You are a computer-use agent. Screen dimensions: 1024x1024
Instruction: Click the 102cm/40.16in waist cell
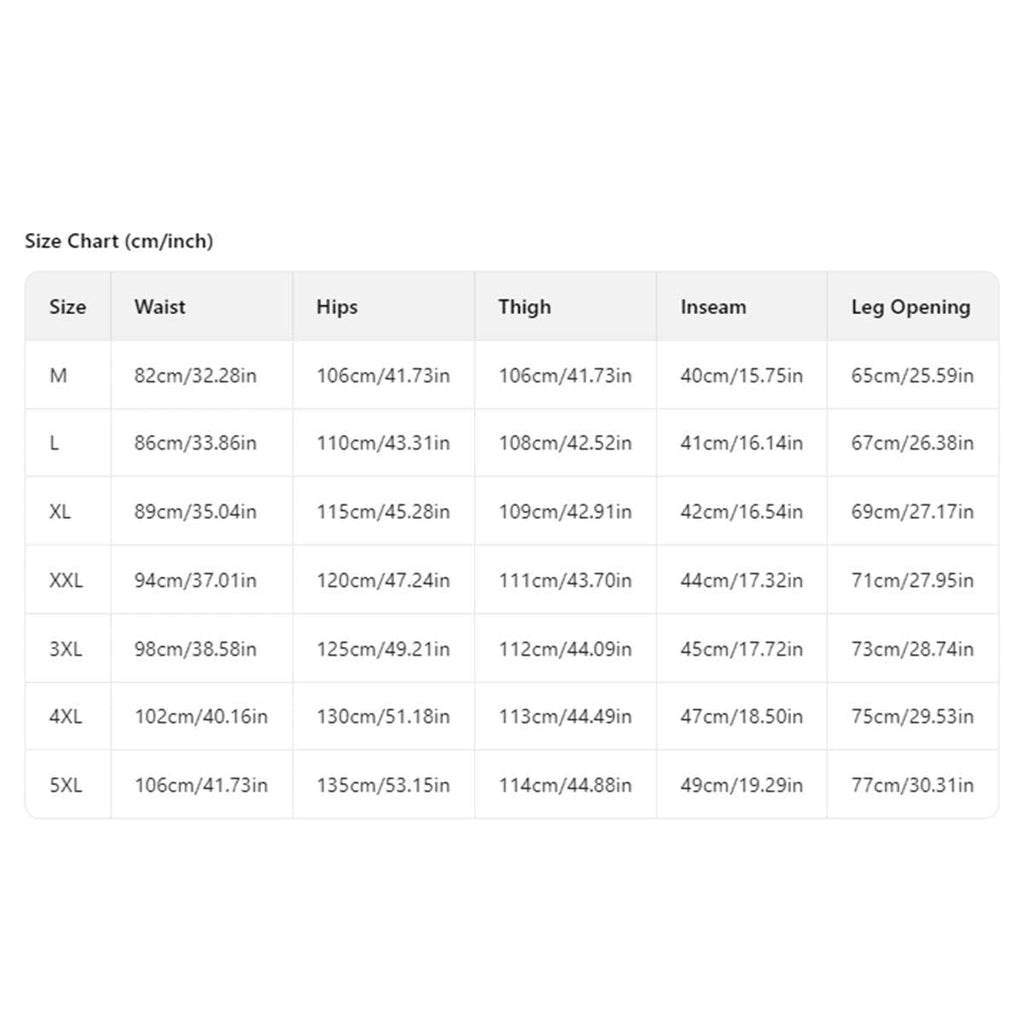pyautogui.click(x=201, y=716)
